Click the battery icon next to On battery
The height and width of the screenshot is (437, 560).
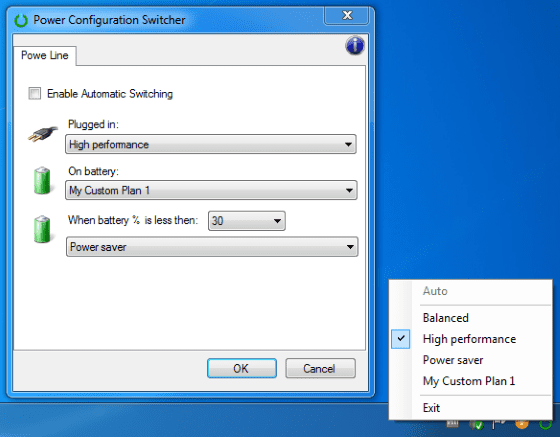click(x=42, y=180)
